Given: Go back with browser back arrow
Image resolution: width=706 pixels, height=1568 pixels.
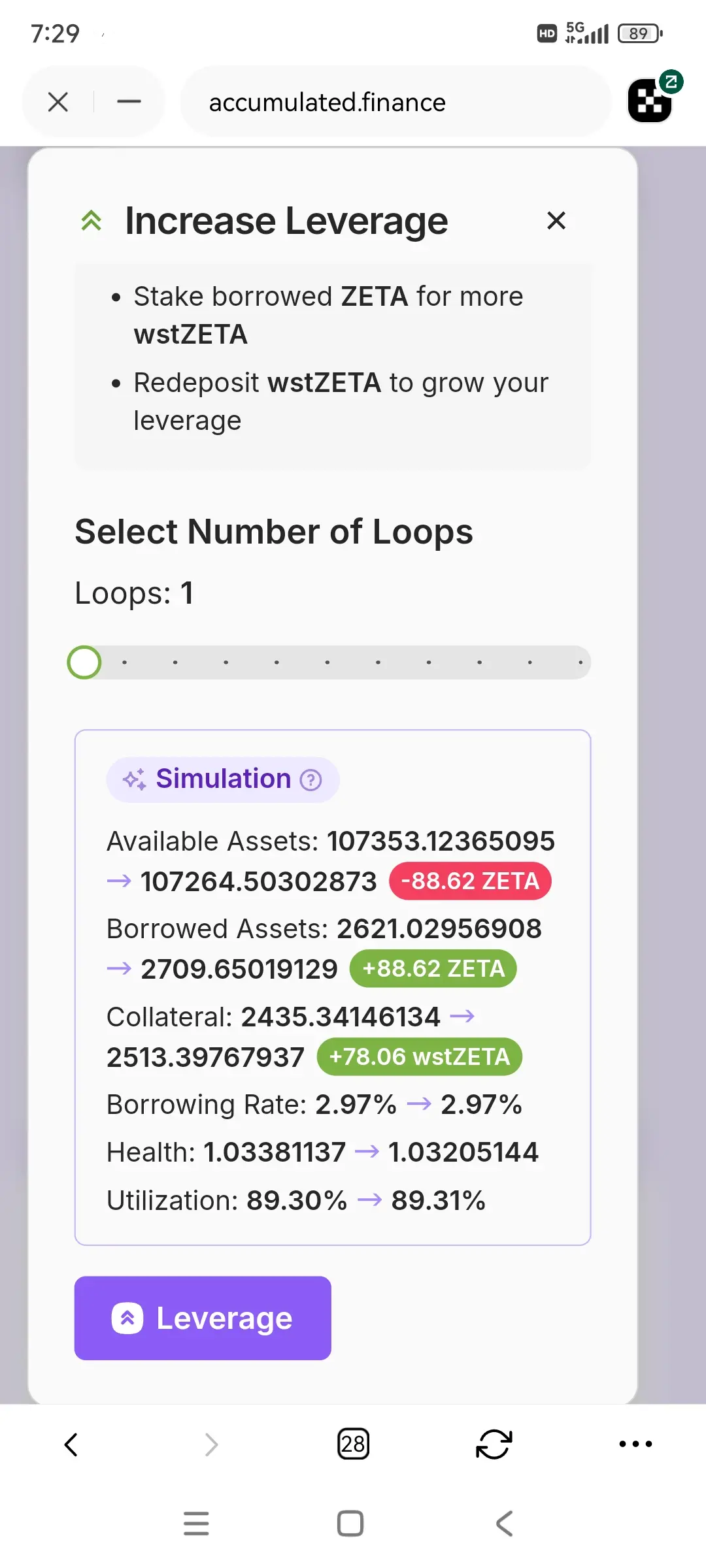Looking at the screenshot, I should (x=71, y=1445).
